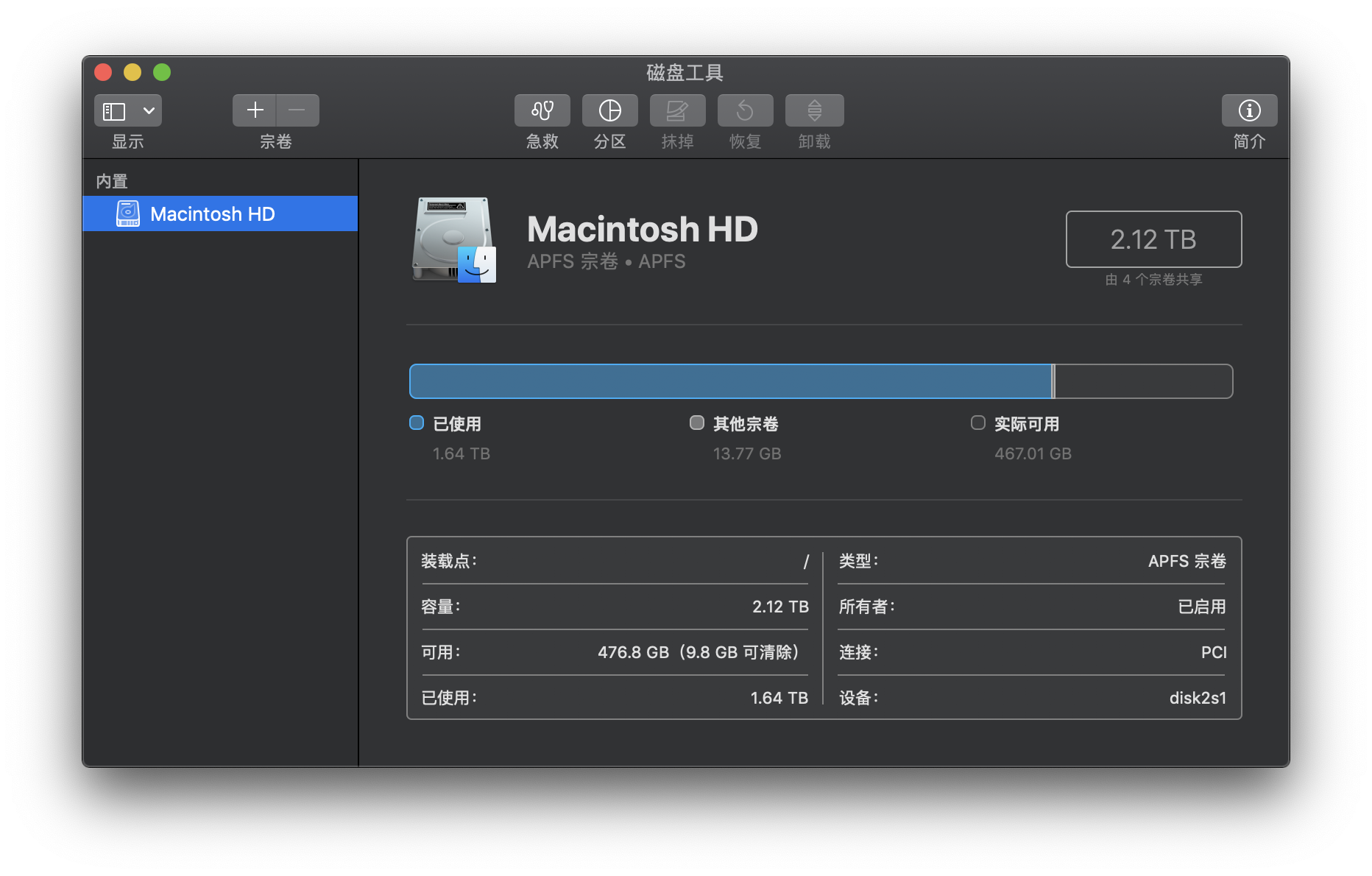Click the Macintosh HD drive icon in sidebar
Viewport: 1372px width, 876px height.
pos(128,213)
